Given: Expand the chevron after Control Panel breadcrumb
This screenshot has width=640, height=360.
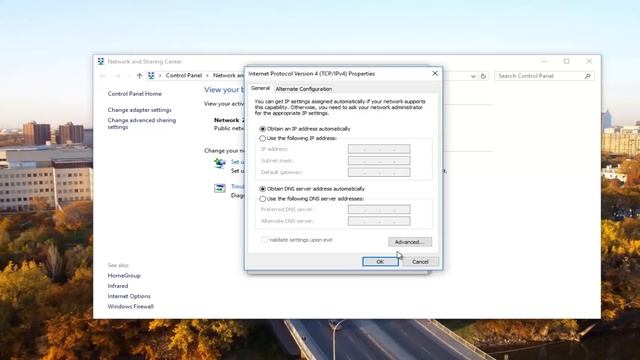Looking at the screenshot, I should (207, 76).
